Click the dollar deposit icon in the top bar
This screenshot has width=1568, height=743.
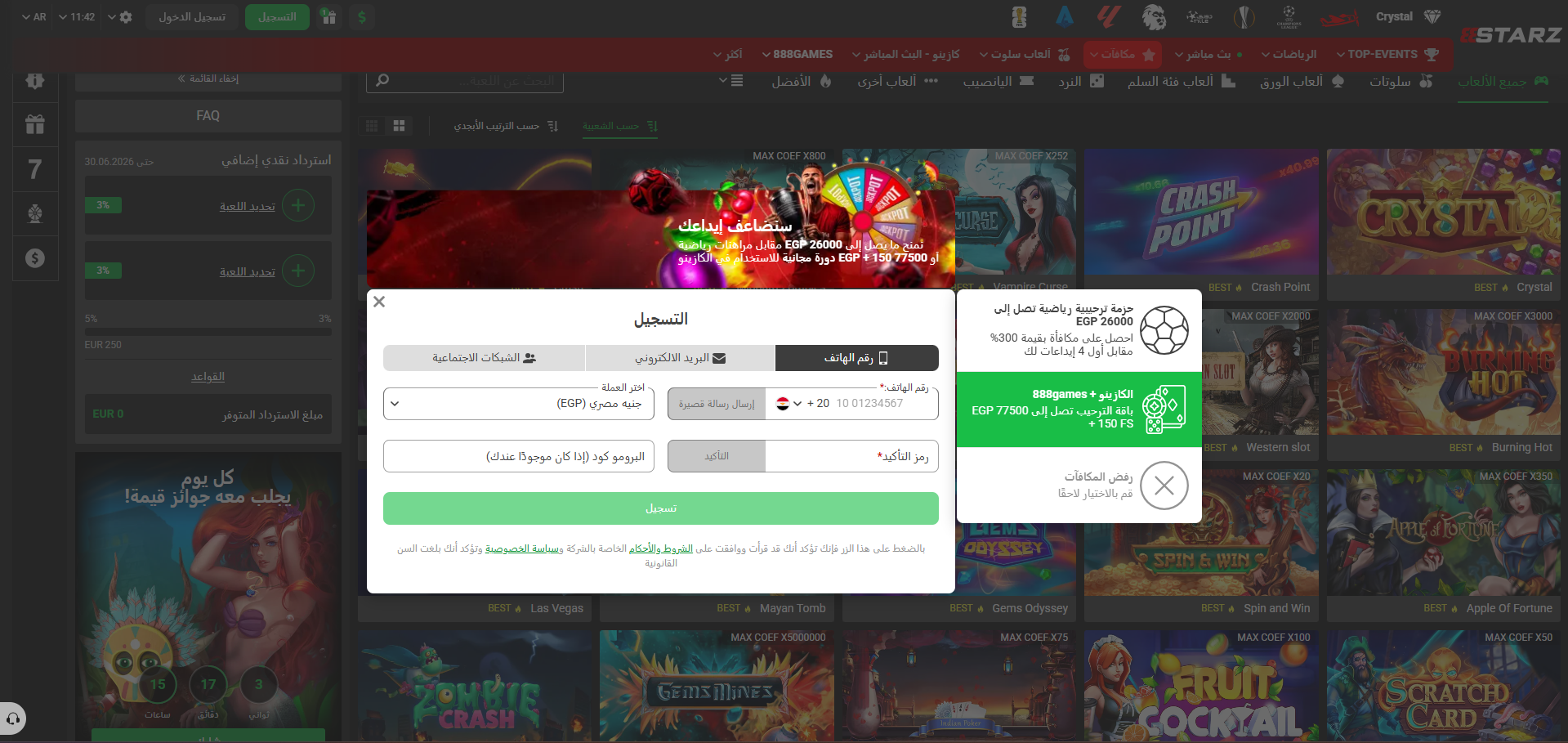[362, 17]
